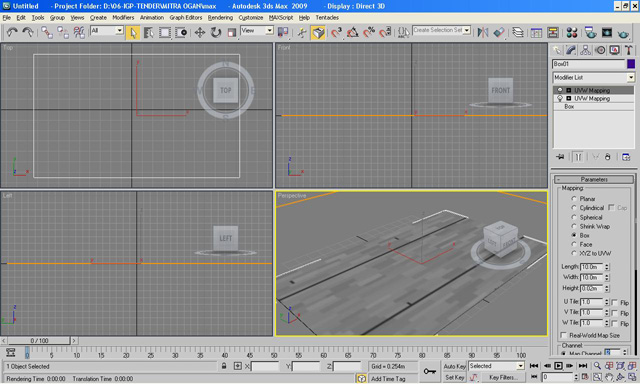
Task: Click the Unlink Selection icon
Action: (x=63, y=32)
